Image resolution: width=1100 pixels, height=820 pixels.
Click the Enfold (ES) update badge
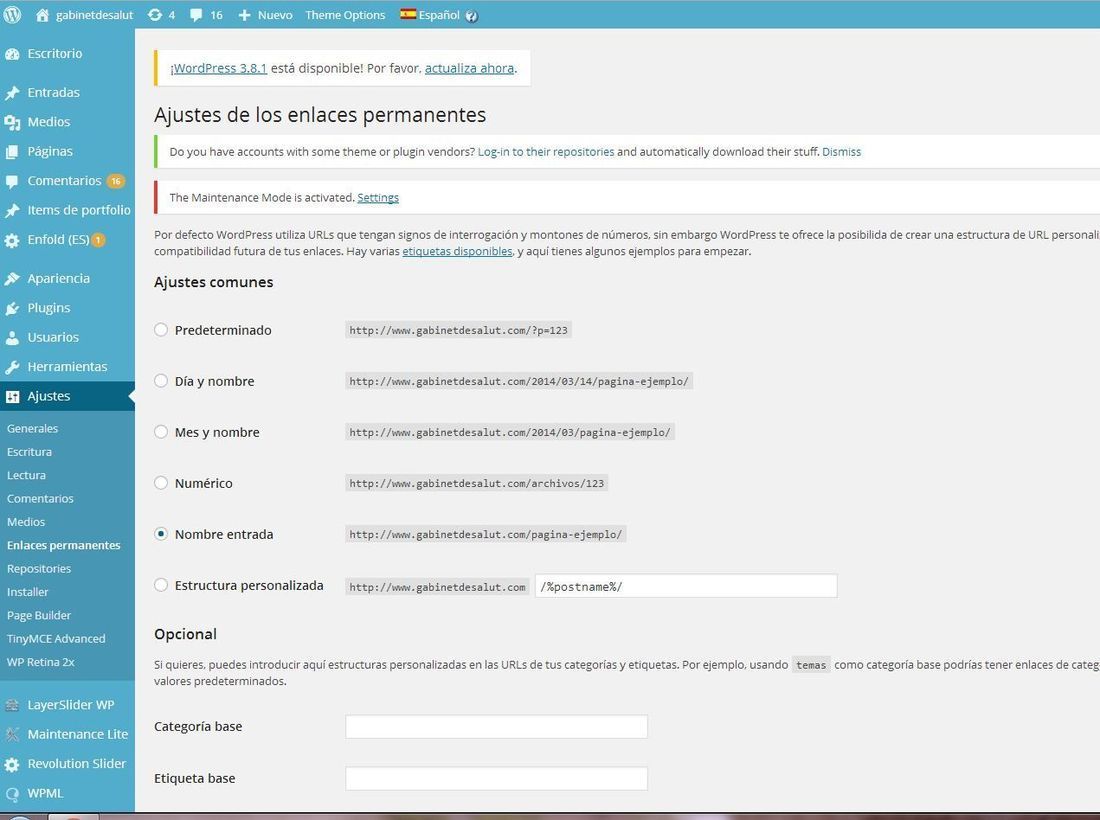98,240
